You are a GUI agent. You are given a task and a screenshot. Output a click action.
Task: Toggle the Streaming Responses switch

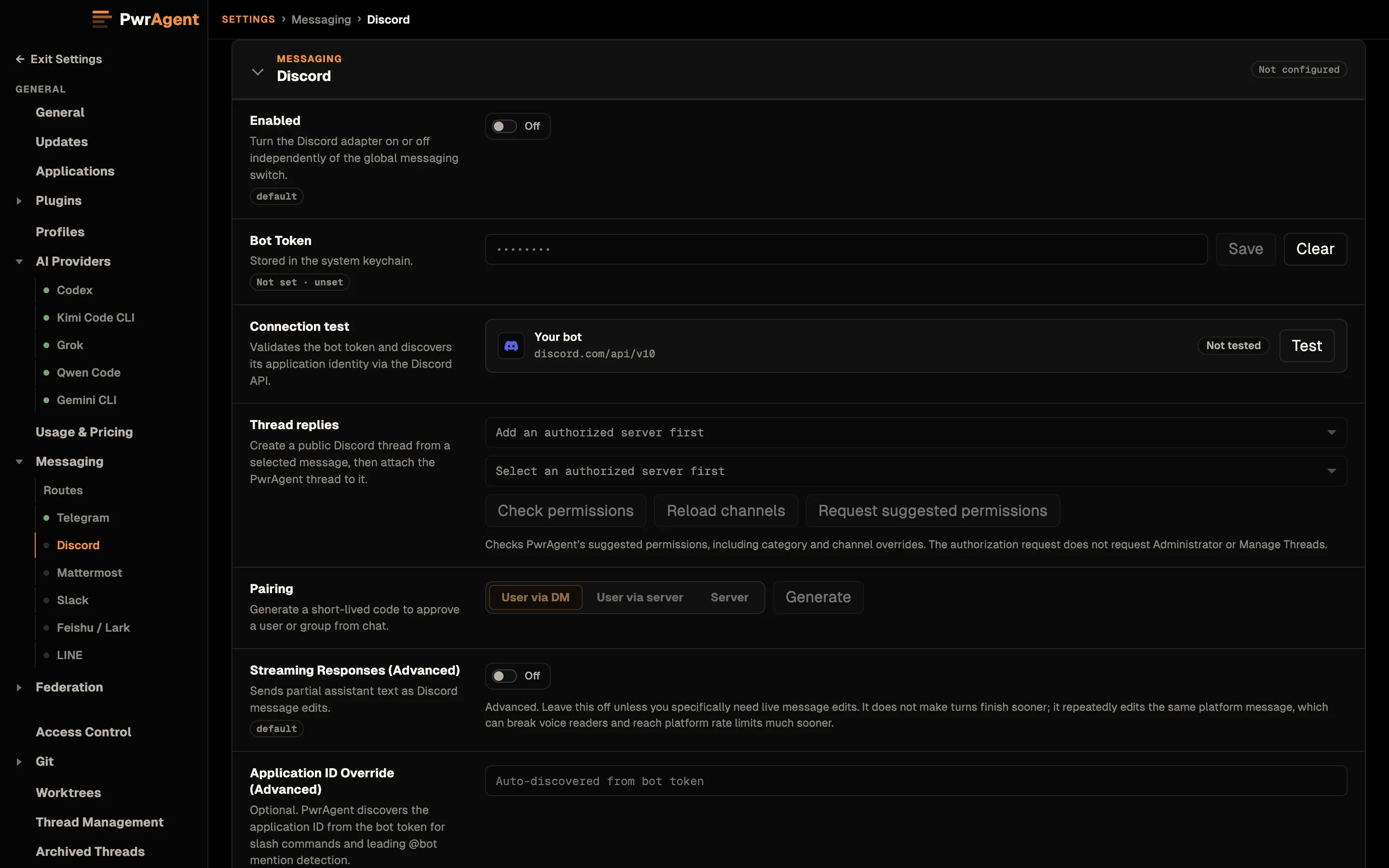pos(504,676)
